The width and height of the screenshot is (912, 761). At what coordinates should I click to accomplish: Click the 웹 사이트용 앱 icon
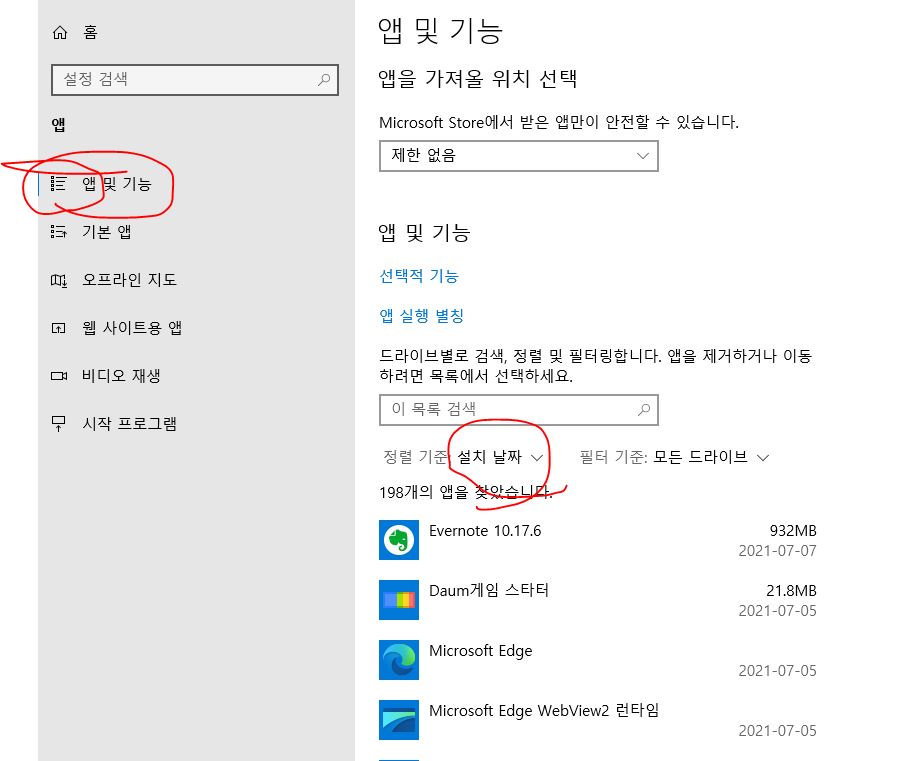(58, 328)
